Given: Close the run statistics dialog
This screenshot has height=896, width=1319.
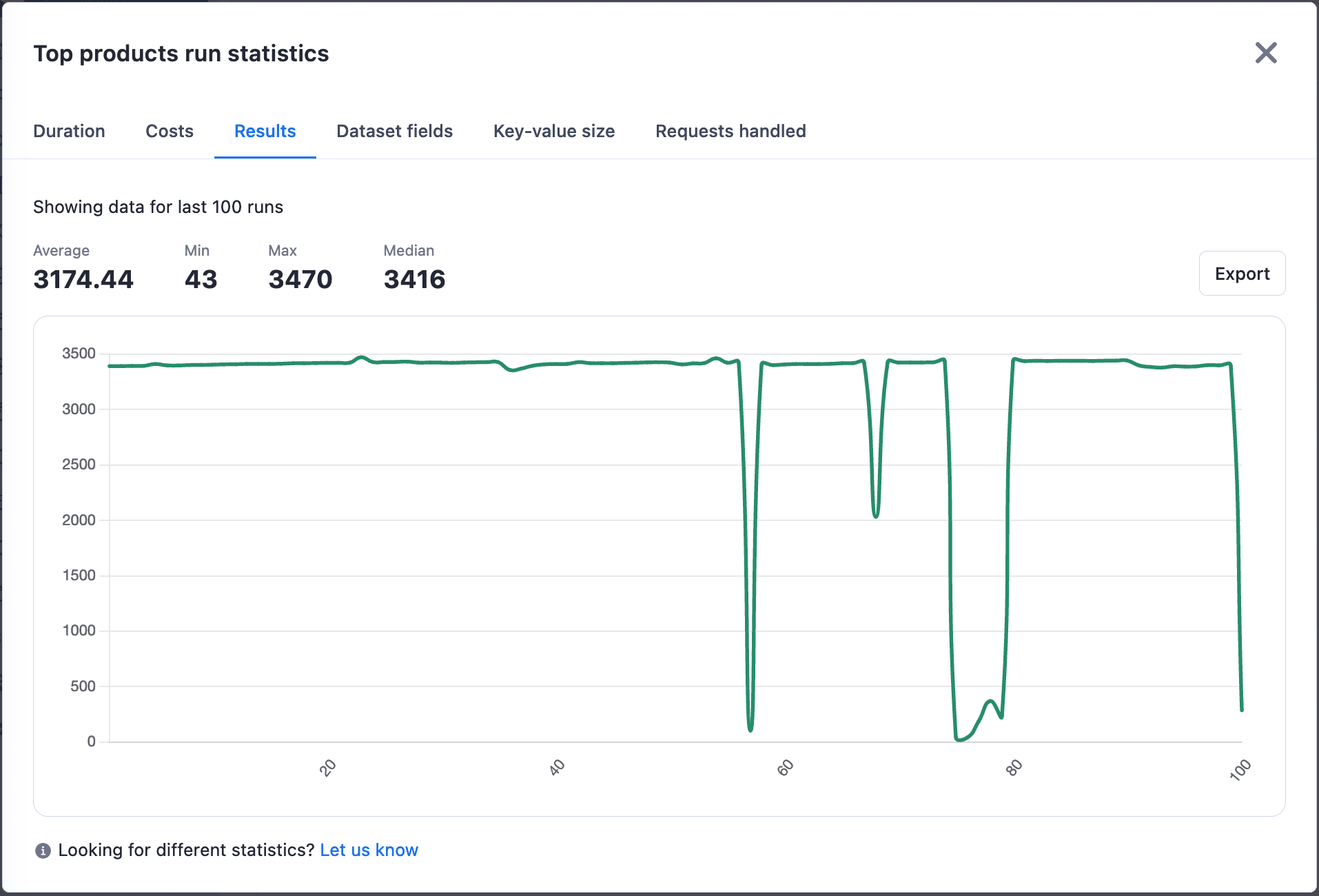Looking at the screenshot, I should click(1266, 53).
